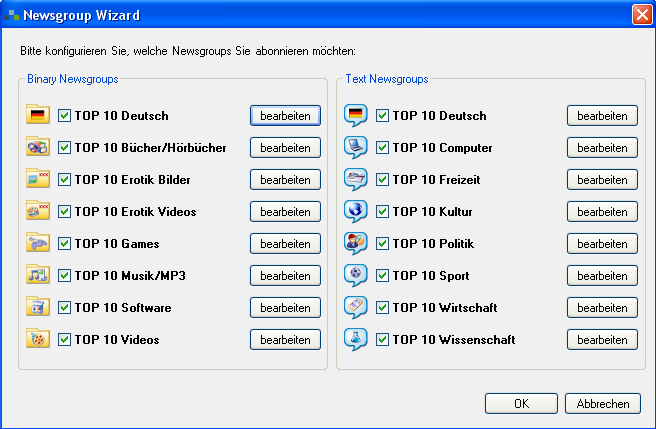
Task: Uncheck TOP 10 Freizeit checkbox
Action: 382,180
